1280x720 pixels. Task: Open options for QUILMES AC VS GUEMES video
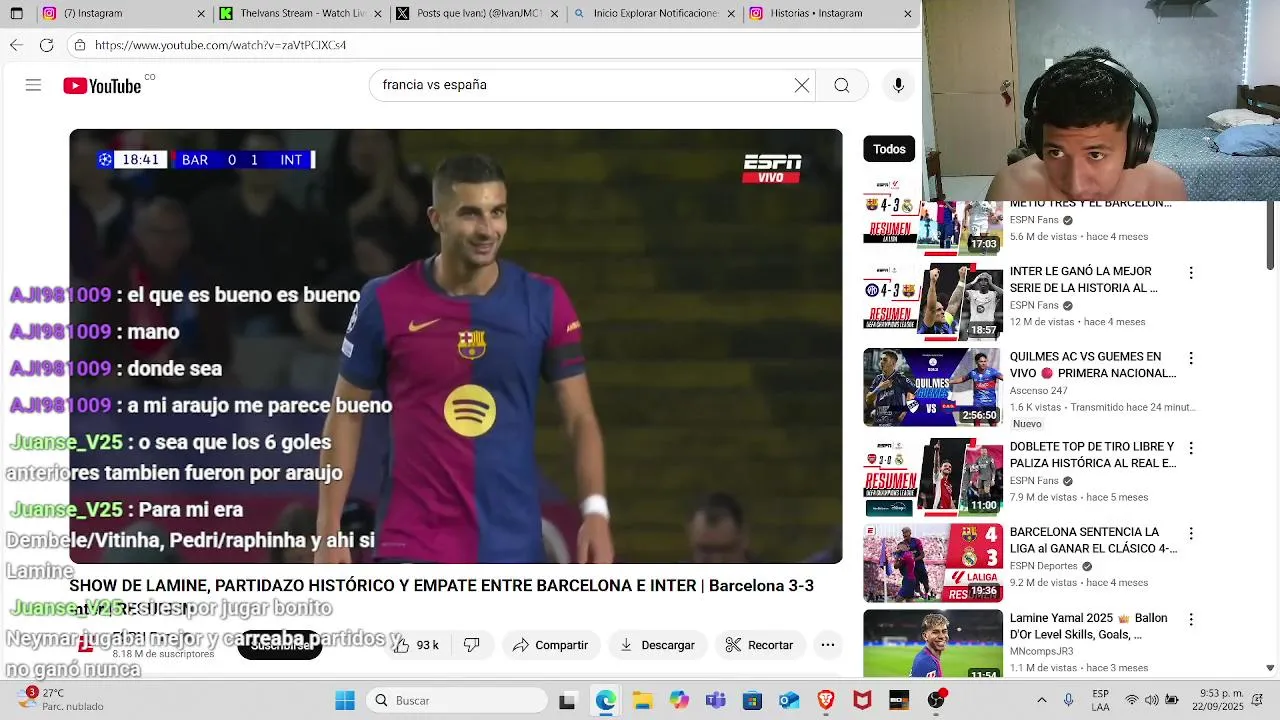(x=1190, y=358)
